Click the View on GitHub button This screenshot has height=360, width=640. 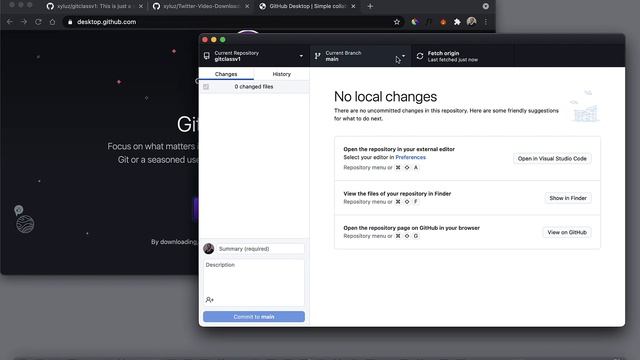click(x=567, y=232)
